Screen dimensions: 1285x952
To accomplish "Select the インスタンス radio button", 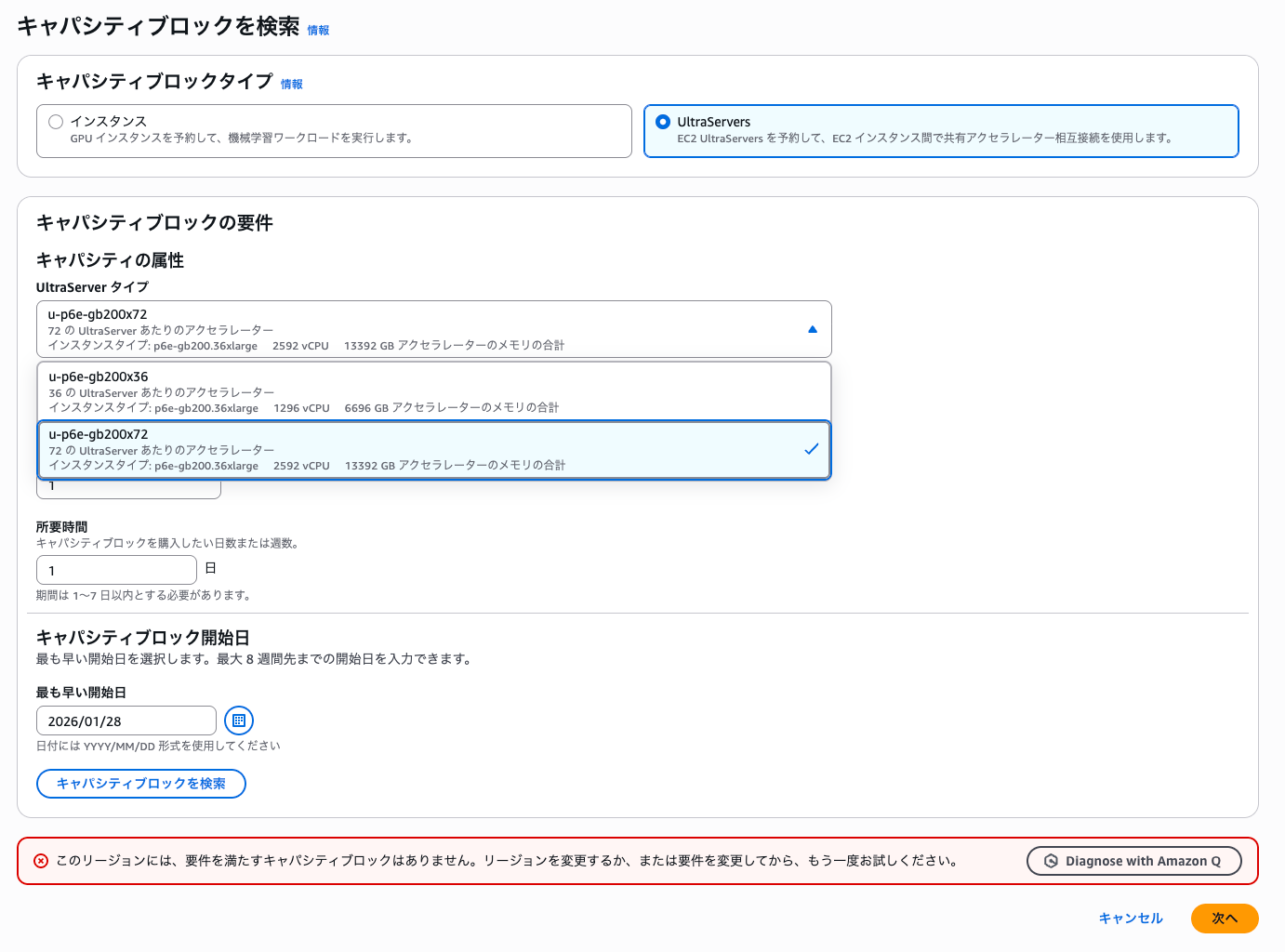I will pyautogui.click(x=56, y=122).
